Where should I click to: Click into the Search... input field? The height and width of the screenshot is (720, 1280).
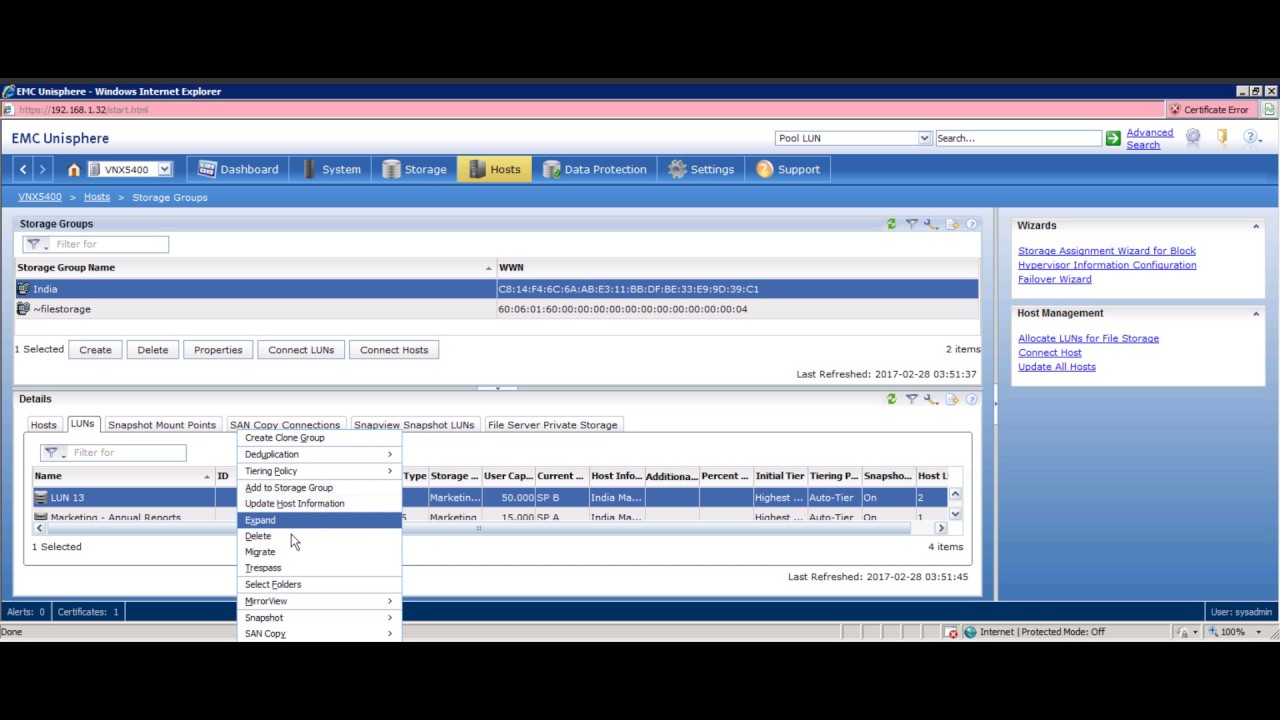coord(1017,138)
